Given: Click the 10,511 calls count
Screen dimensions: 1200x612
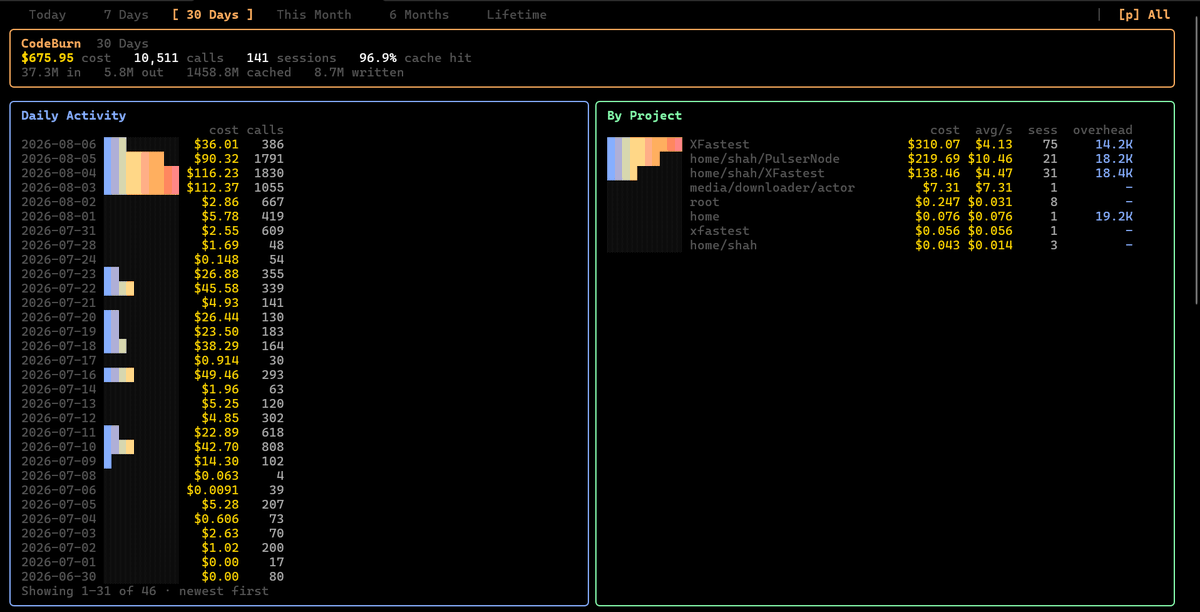Looking at the screenshot, I should (178, 58).
